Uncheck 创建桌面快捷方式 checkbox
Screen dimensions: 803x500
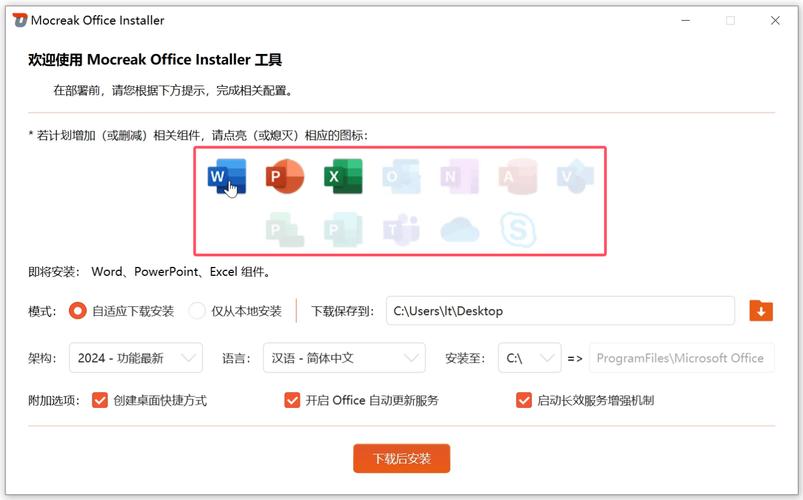[100, 400]
